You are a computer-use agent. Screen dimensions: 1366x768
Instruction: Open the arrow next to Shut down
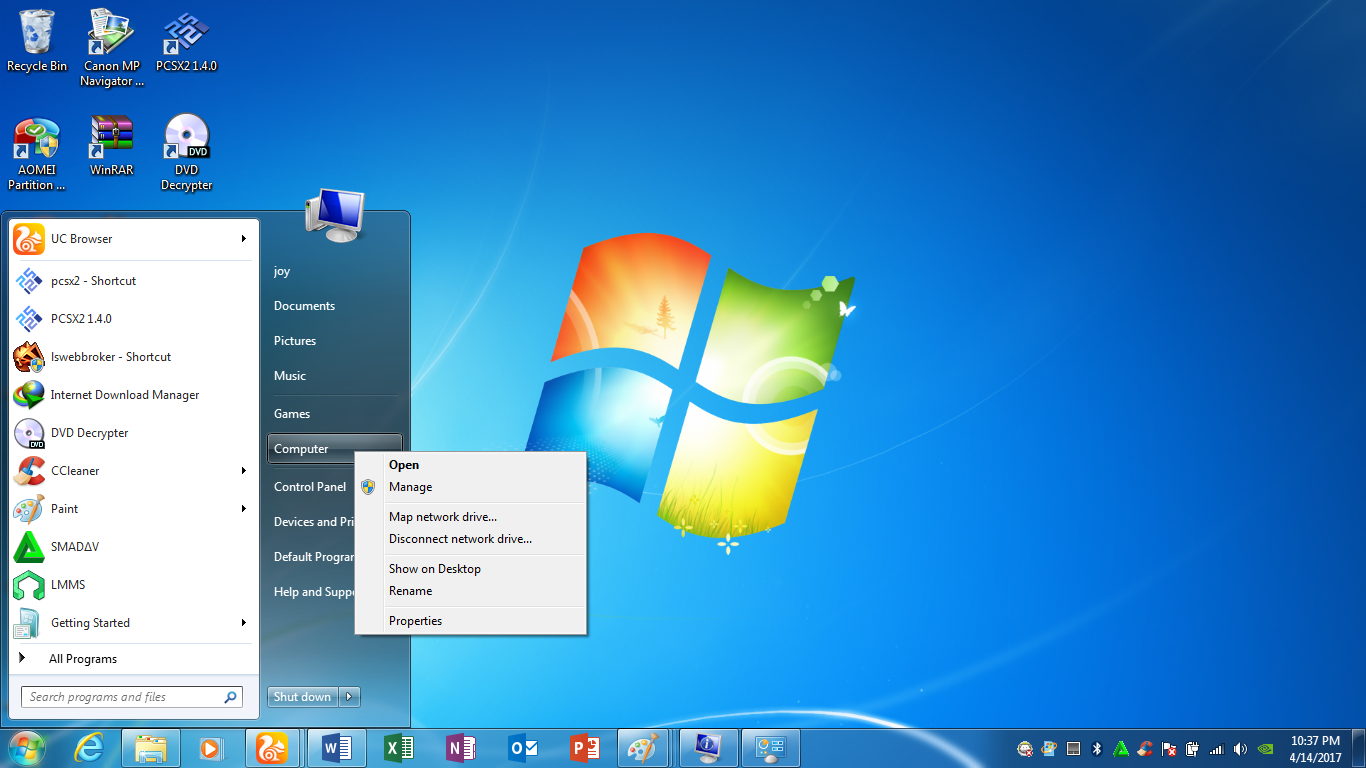point(349,697)
